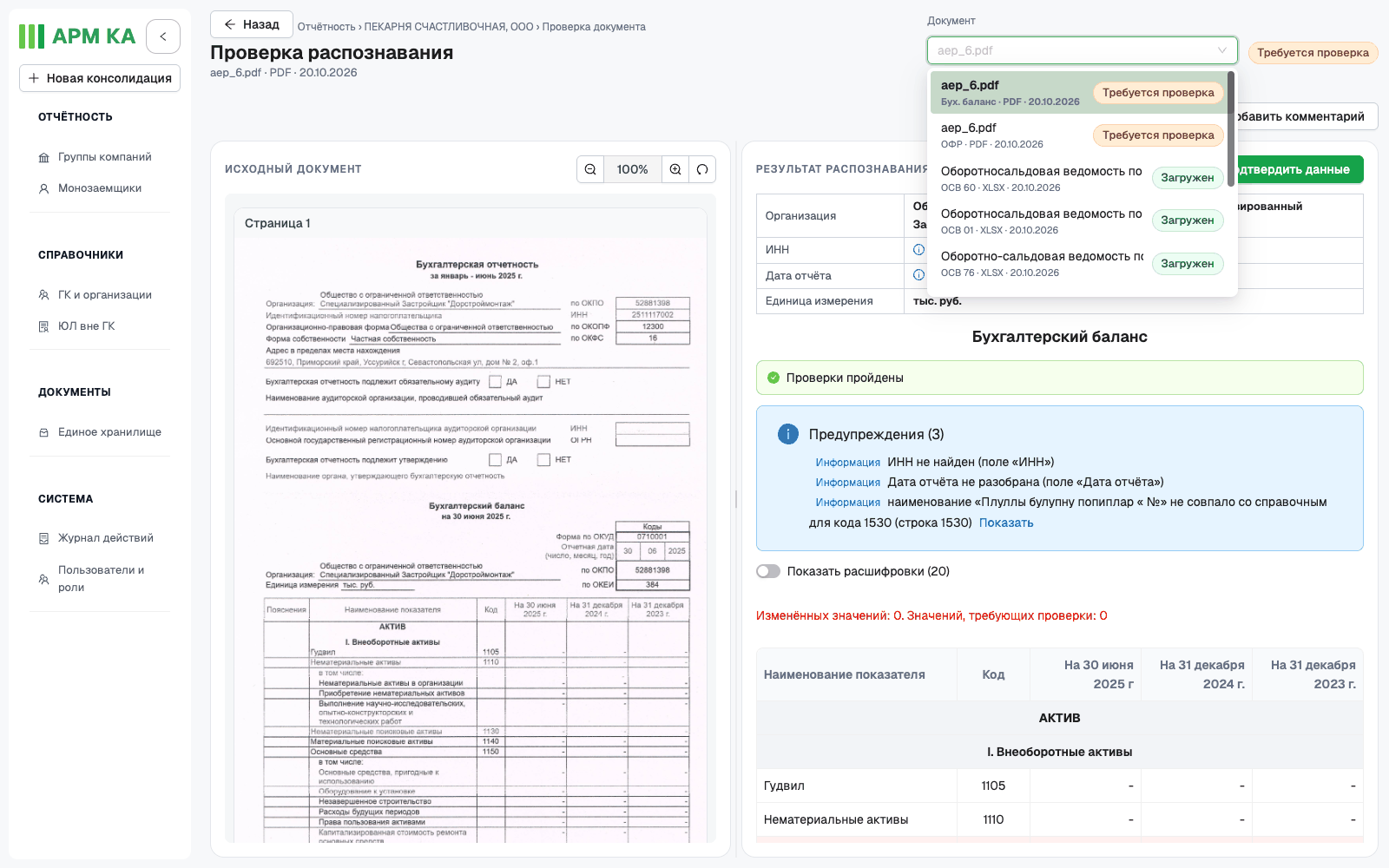Expand the Документ combo box arrow
This screenshot has height=868, width=1389.
point(1222,50)
